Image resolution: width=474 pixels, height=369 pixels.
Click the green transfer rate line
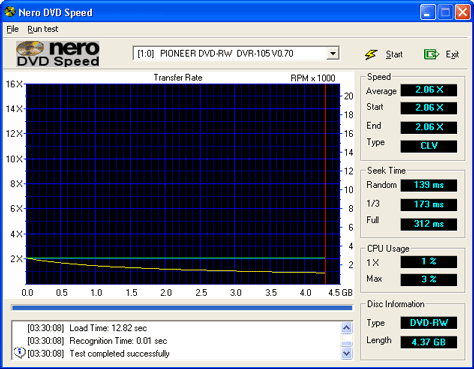pos(176,258)
